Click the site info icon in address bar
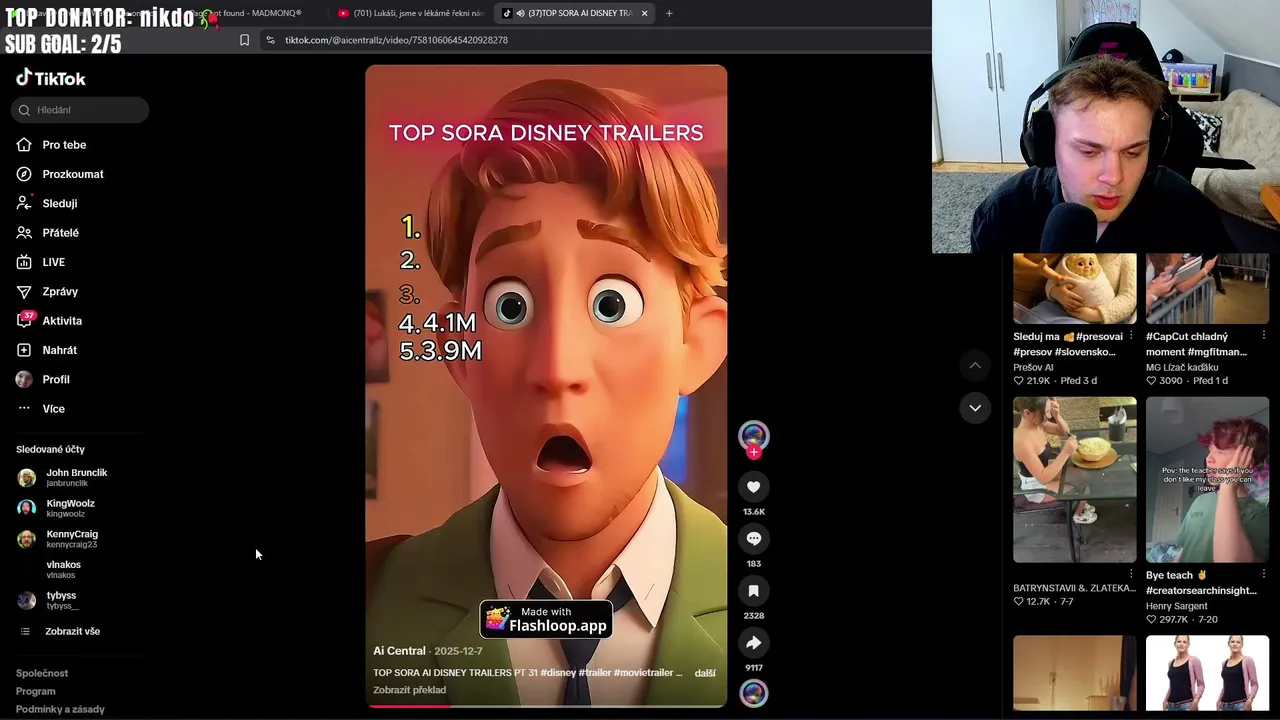The height and width of the screenshot is (720, 1280). pyautogui.click(x=270, y=40)
